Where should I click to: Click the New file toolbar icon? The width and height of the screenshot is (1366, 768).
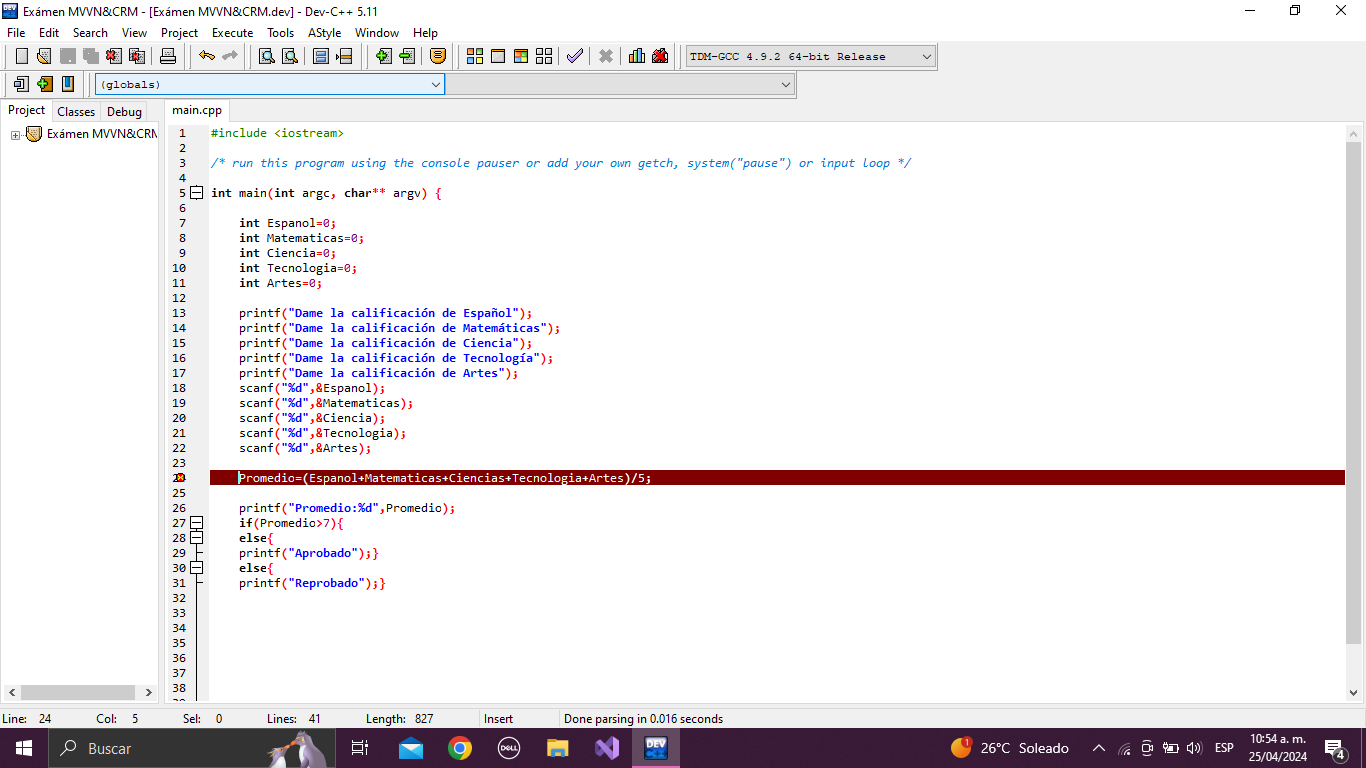click(21, 56)
